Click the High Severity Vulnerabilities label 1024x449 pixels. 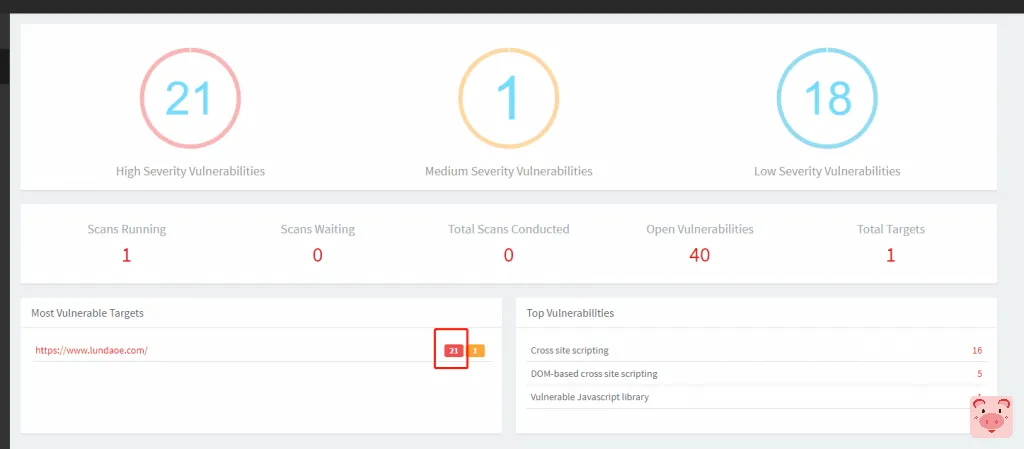coord(191,171)
